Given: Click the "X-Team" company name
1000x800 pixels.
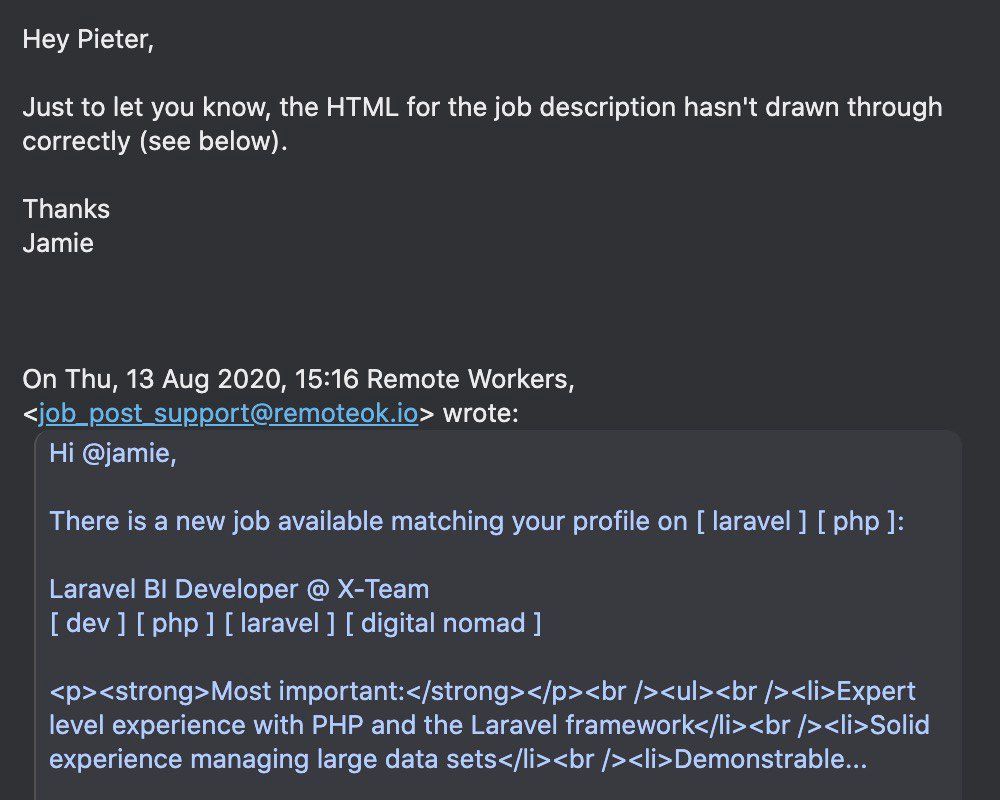Looking at the screenshot, I should pyautogui.click(x=380, y=589).
